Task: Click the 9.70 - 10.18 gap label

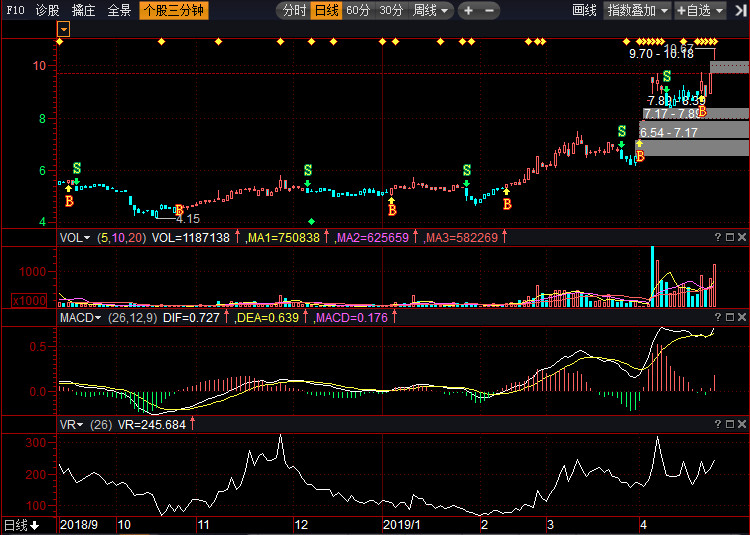Action: 662,54
